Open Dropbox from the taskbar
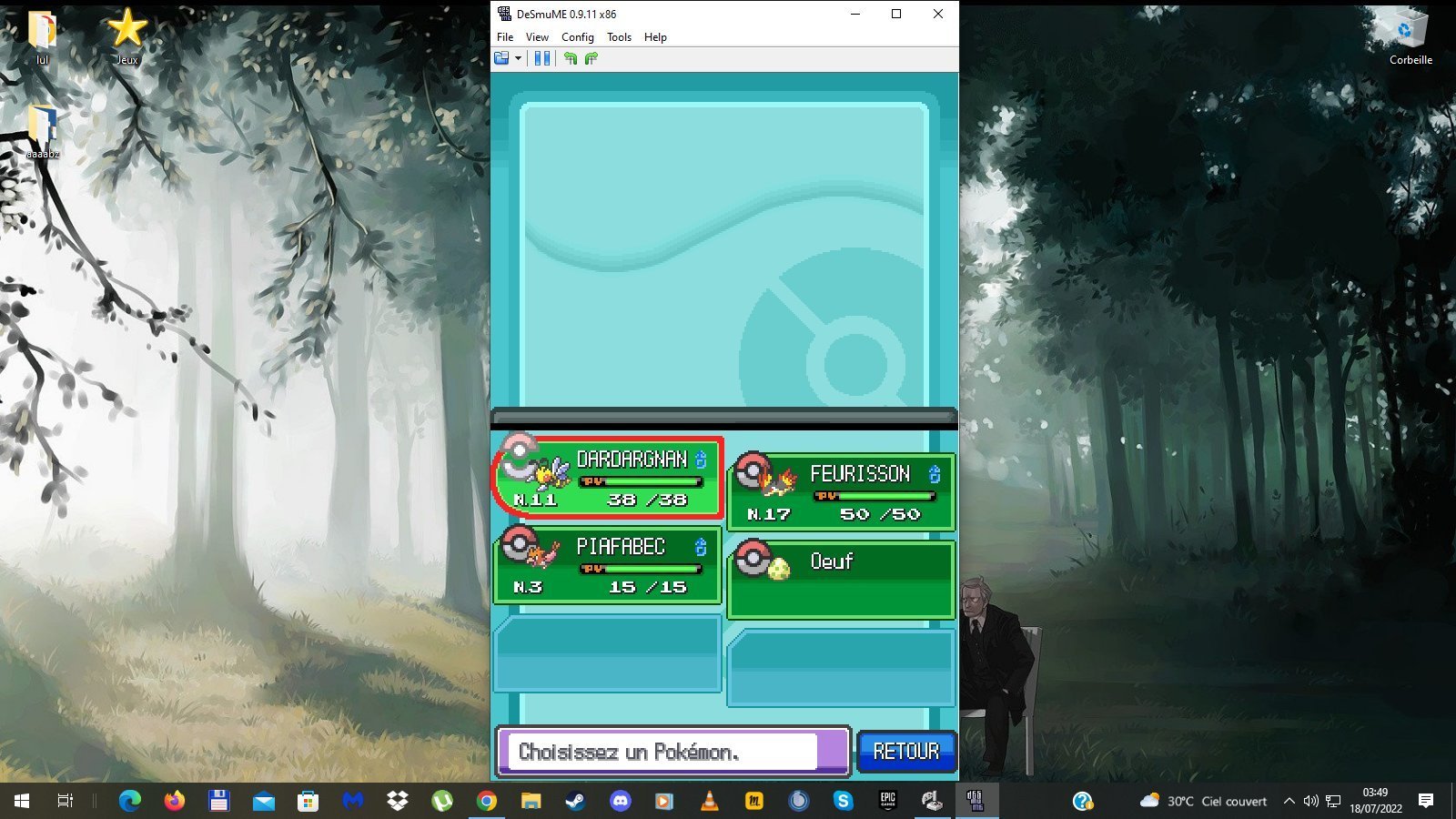 397,801
